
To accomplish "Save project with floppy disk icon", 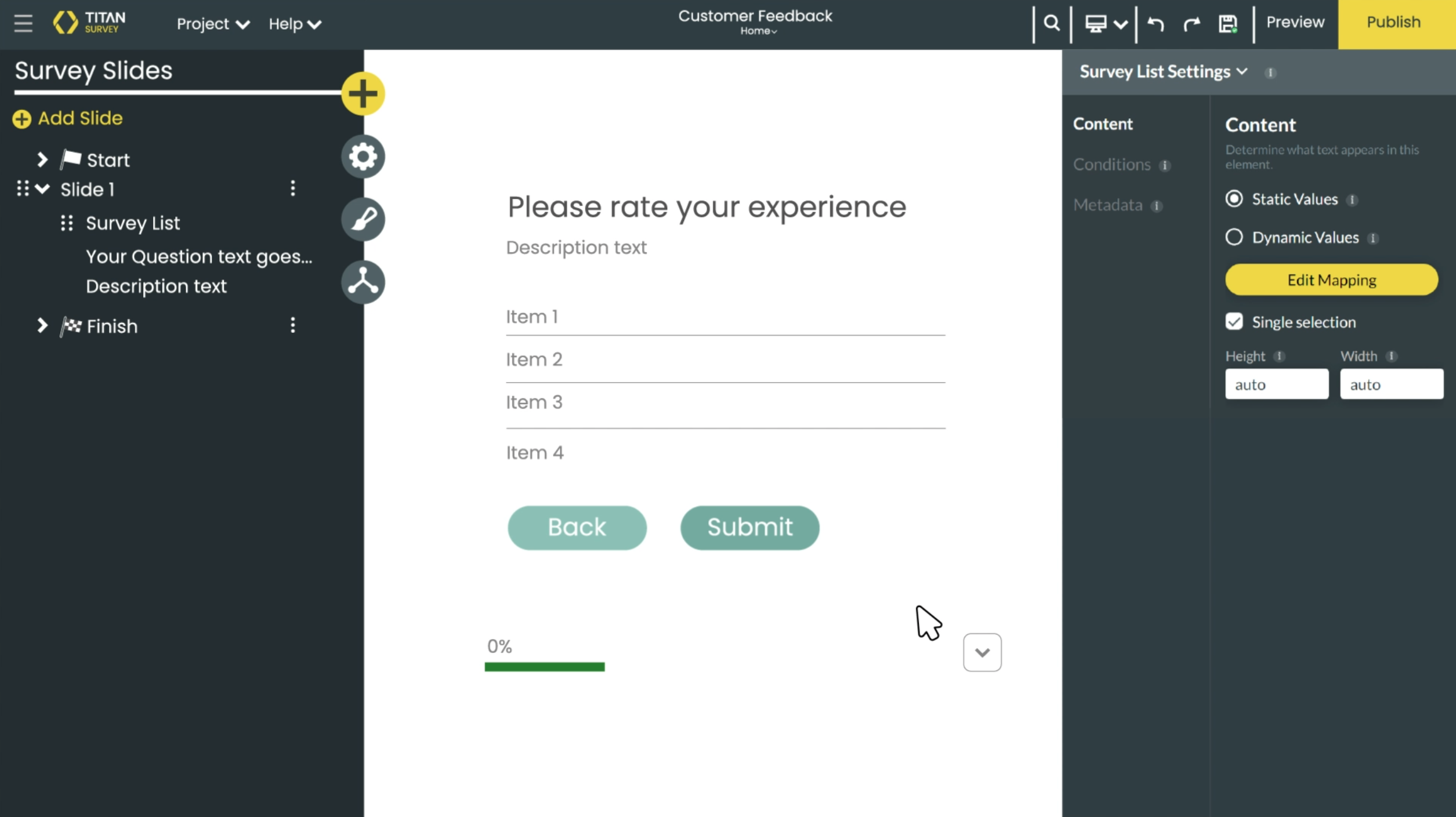I will click(x=1227, y=24).
